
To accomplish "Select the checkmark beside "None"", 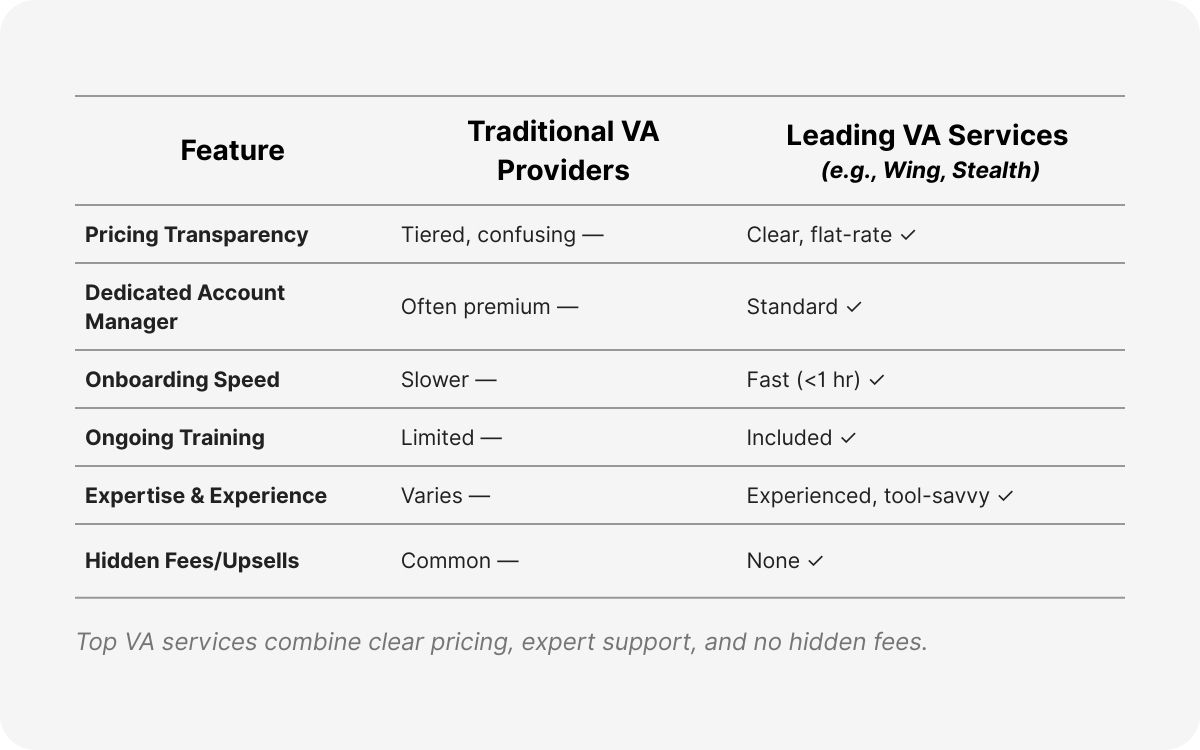I will [816, 562].
